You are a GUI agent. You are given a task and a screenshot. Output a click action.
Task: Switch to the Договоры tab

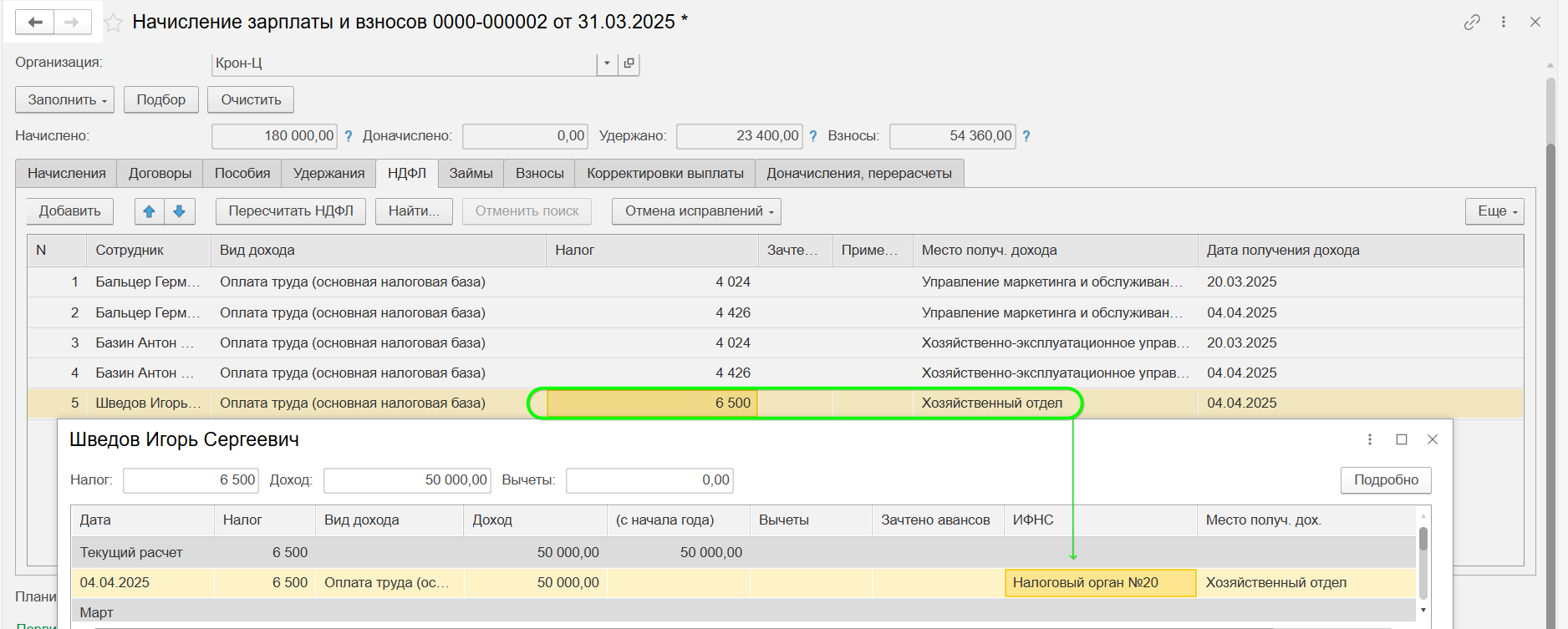pos(160,173)
